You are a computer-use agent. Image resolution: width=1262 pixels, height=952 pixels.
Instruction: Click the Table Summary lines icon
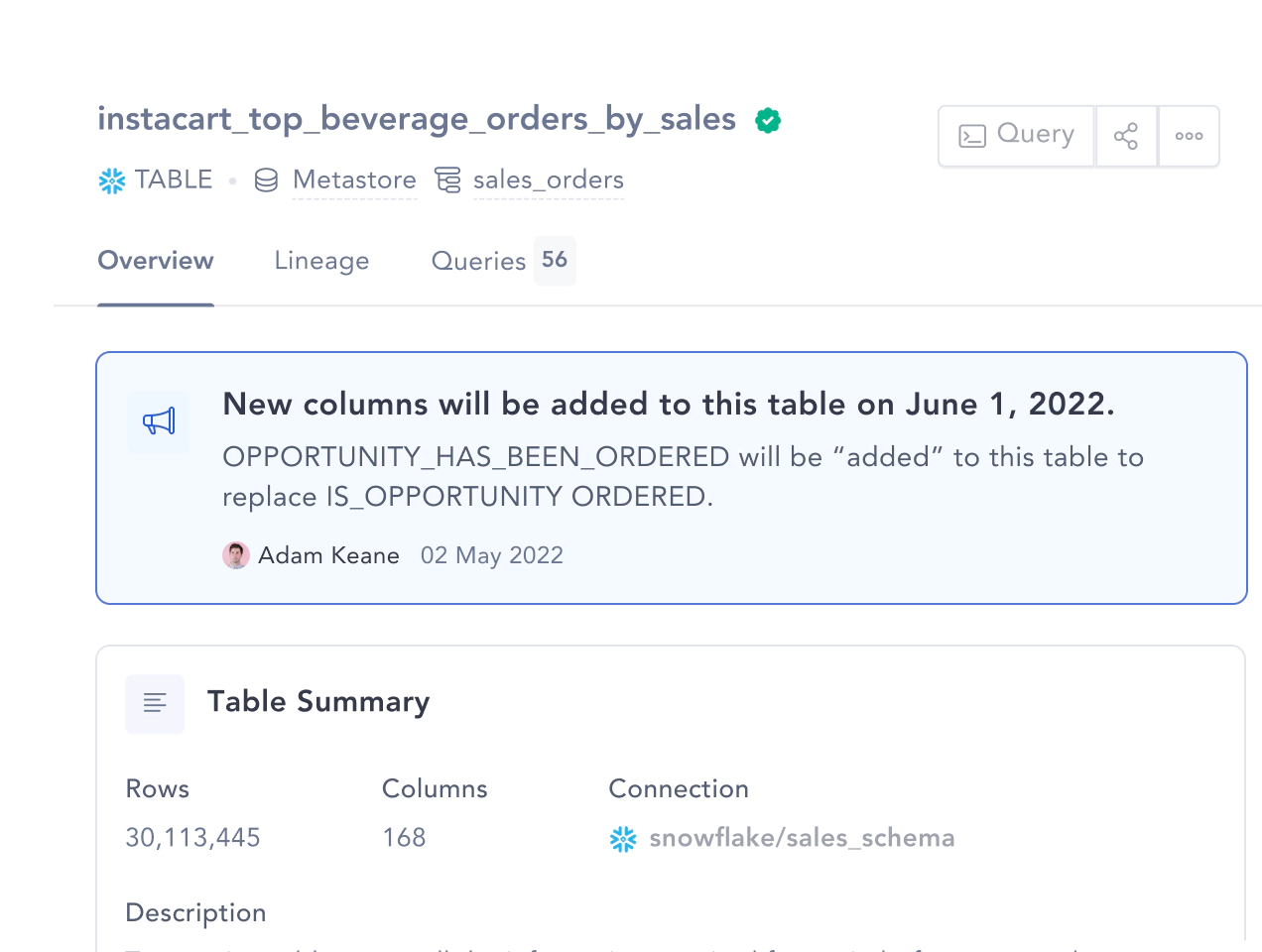155,704
